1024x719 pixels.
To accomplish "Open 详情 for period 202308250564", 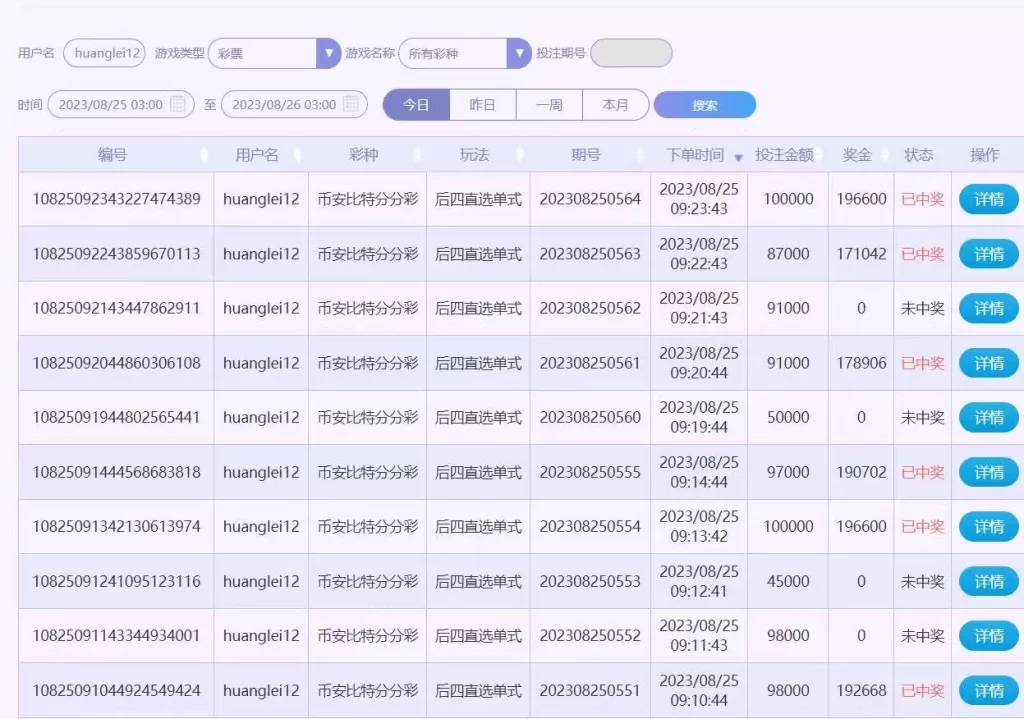I will click(x=988, y=199).
